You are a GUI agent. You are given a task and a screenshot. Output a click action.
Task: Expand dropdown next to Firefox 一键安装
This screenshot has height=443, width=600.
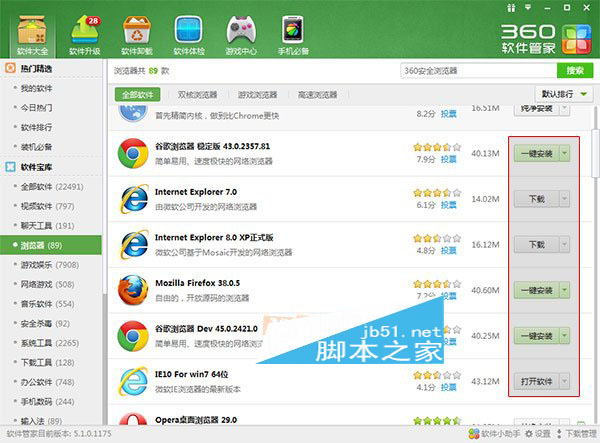[x=564, y=290]
